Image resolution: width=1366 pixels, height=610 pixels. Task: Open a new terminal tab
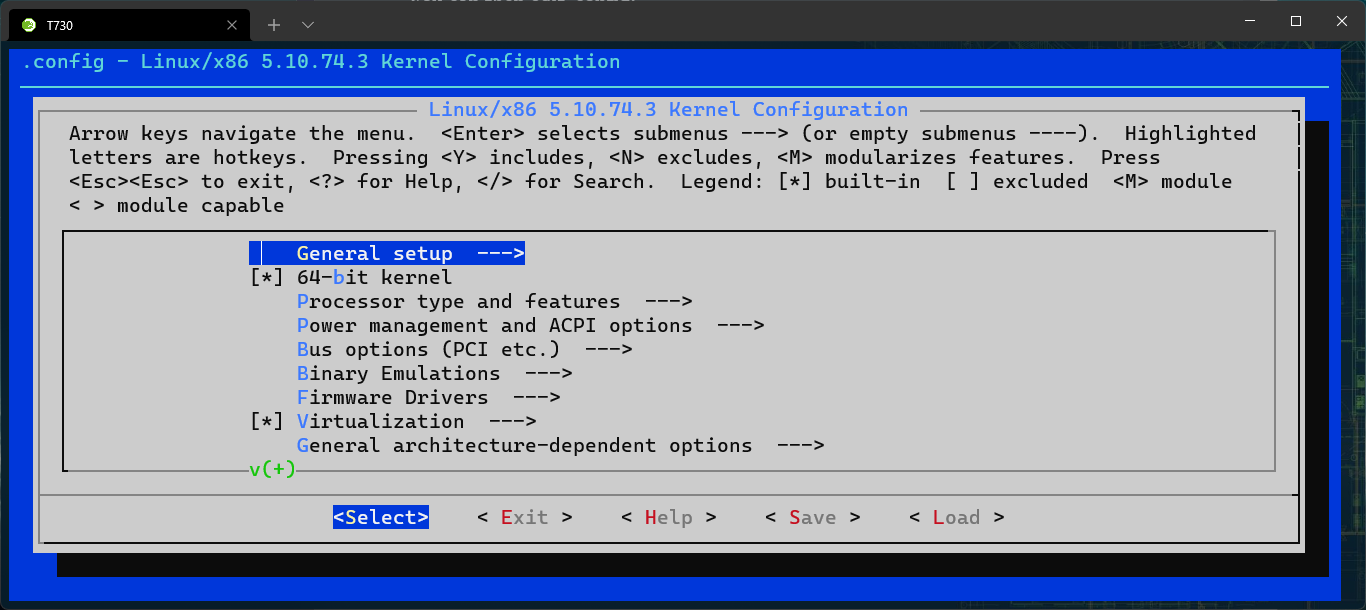pyautogui.click(x=274, y=24)
